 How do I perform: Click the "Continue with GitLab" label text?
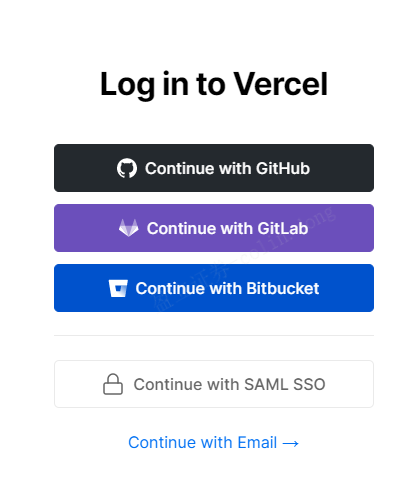pyautogui.click(x=228, y=228)
